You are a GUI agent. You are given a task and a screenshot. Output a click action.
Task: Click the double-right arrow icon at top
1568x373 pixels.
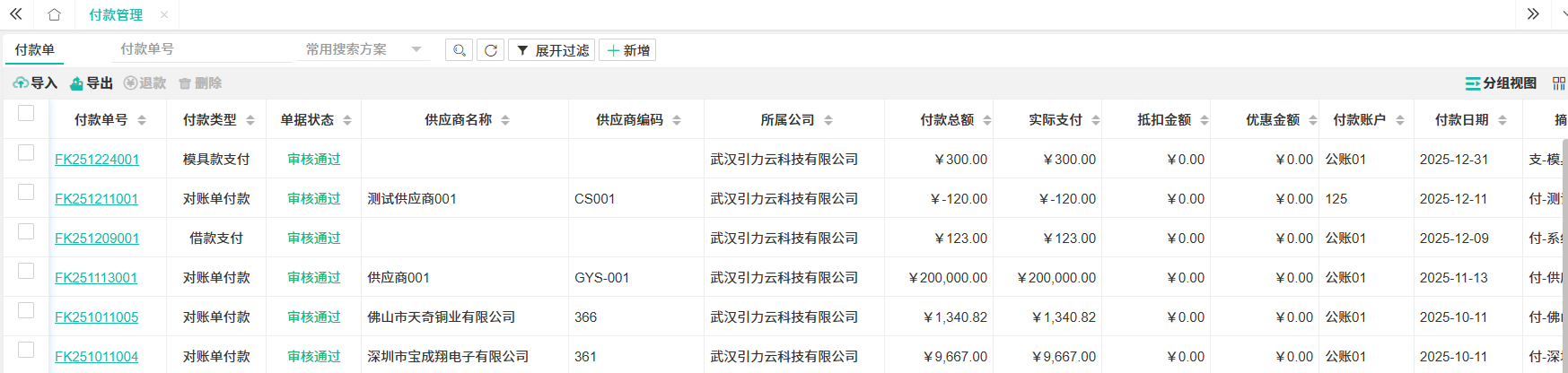[x=1533, y=14]
